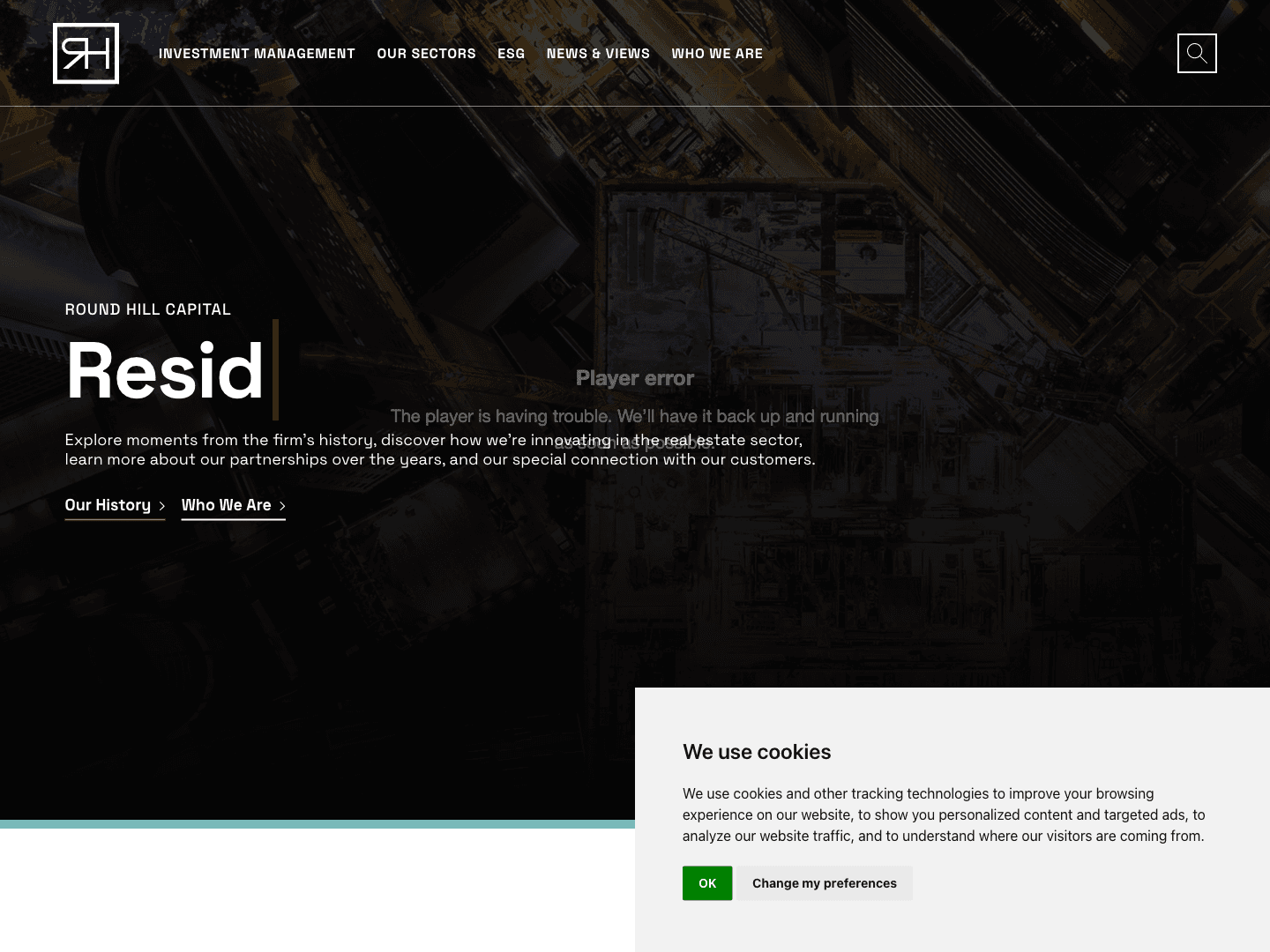
Task: Click the Round Hill Capital label
Action: click(148, 309)
